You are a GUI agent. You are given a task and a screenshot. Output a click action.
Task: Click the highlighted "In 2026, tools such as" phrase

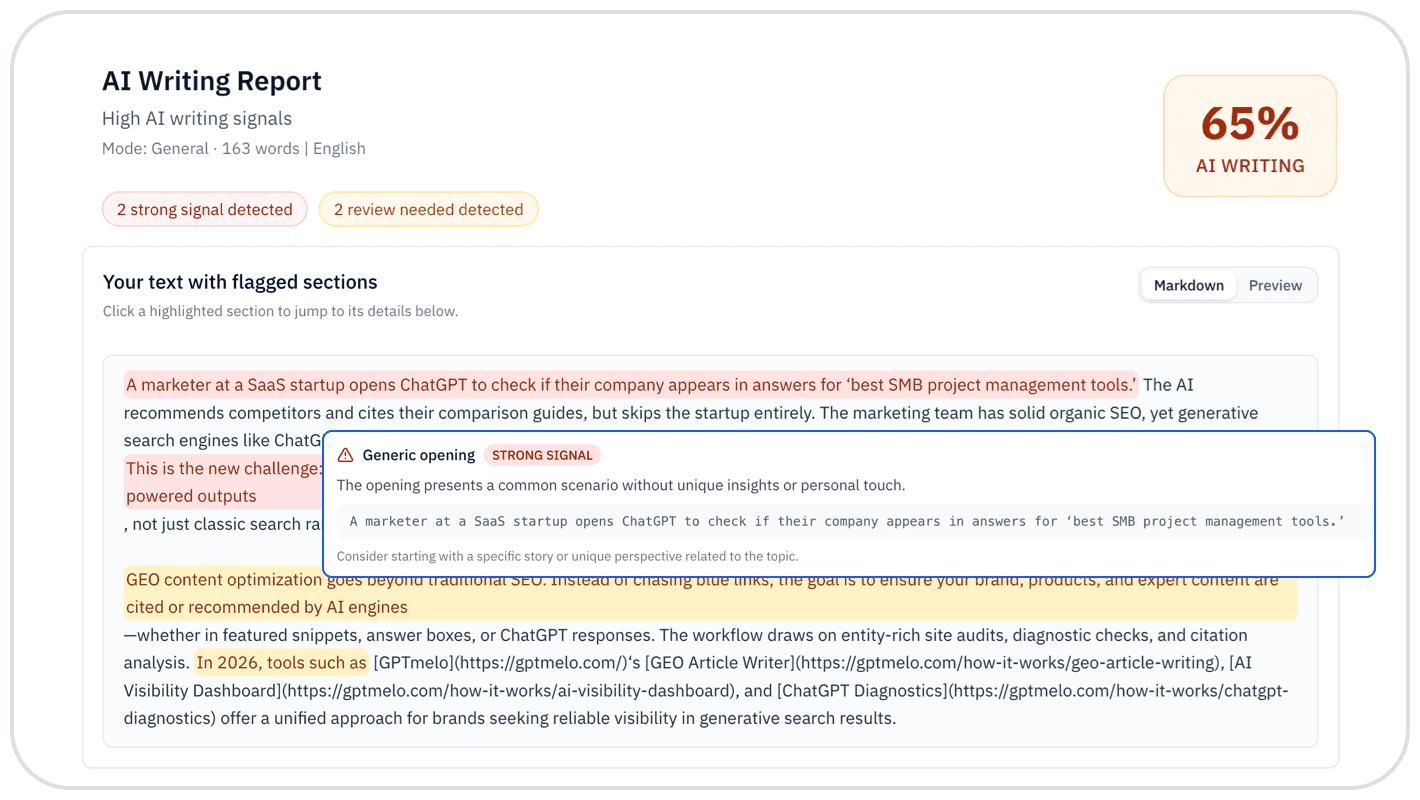tap(282, 662)
